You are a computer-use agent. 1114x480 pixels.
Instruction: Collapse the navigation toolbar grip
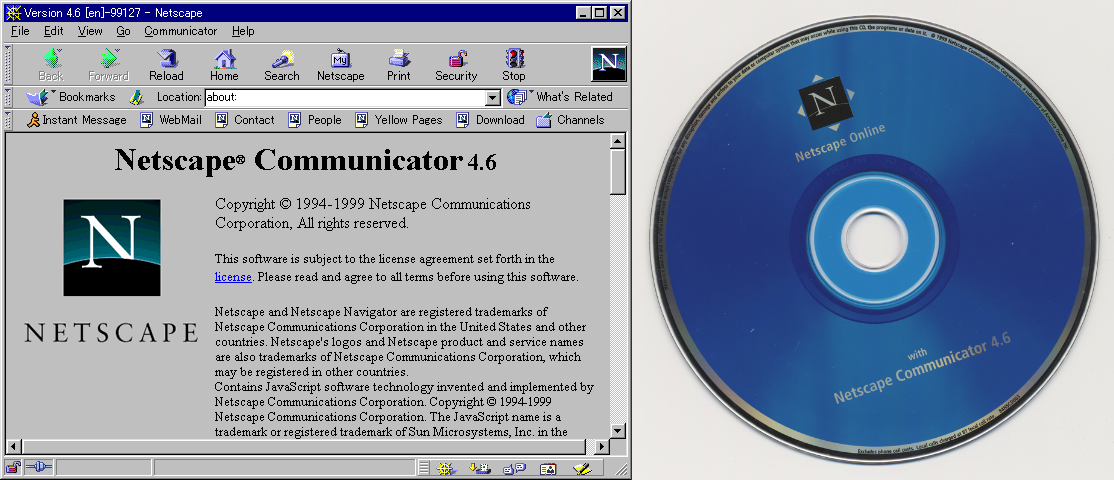(x=8, y=65)
